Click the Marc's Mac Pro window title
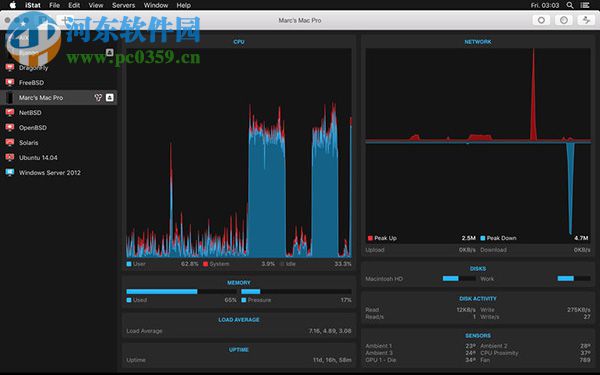The image size is (600, 375). pyautogui.click(x=300, y=20)
